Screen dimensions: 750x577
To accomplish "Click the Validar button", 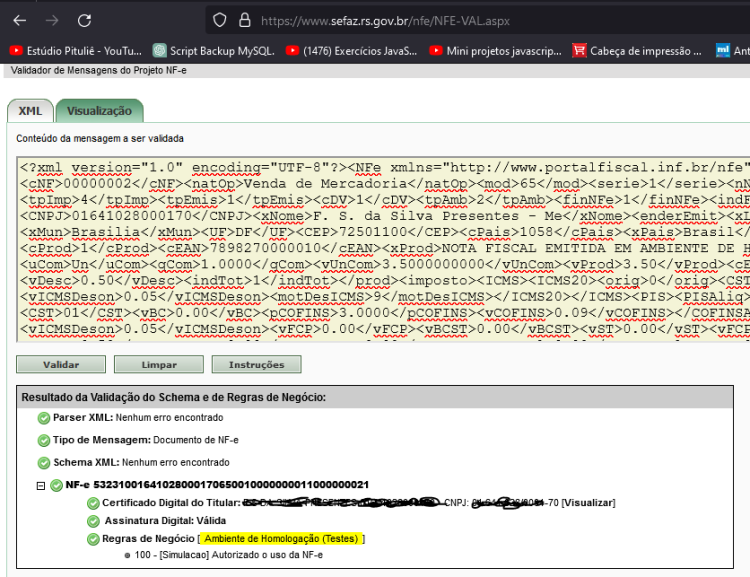I will coord(61,365).
